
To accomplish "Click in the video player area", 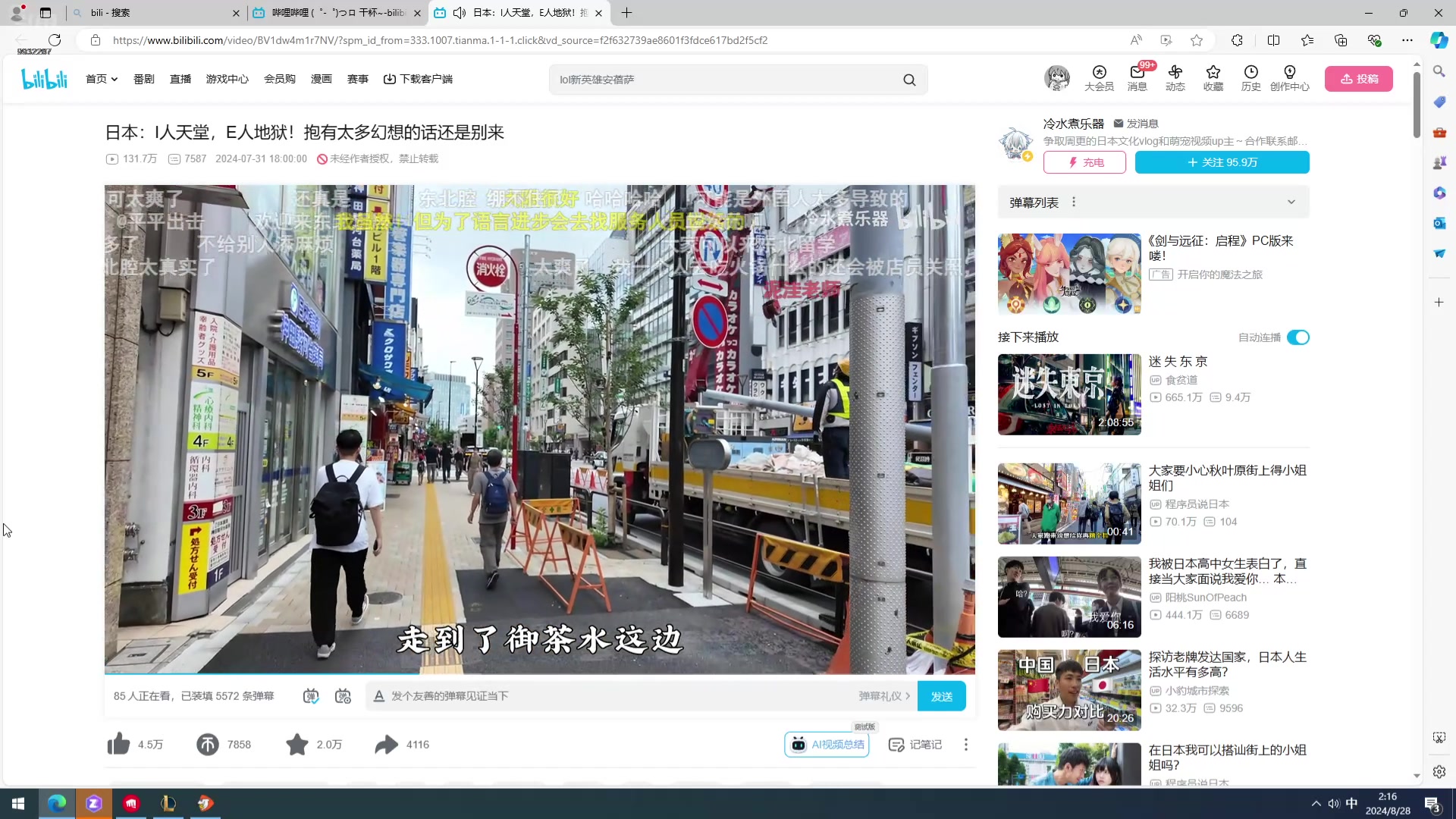I will coord(539,429).
